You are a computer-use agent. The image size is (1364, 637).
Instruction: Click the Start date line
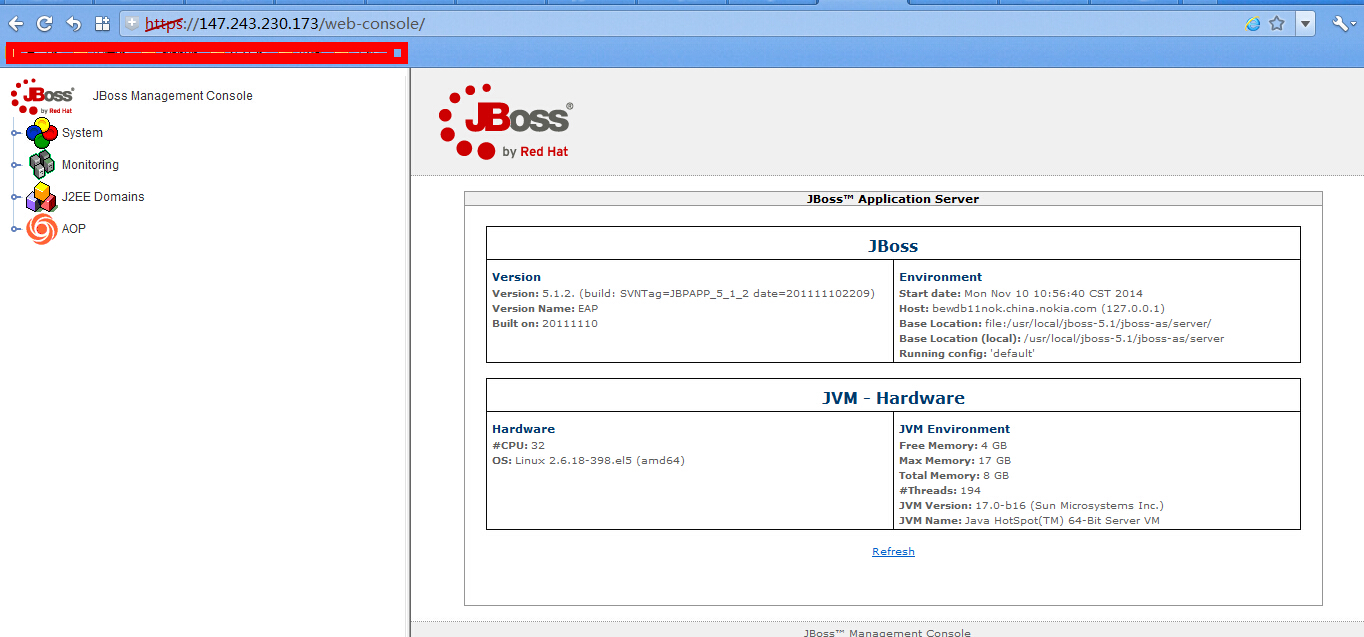point(1020,294)
